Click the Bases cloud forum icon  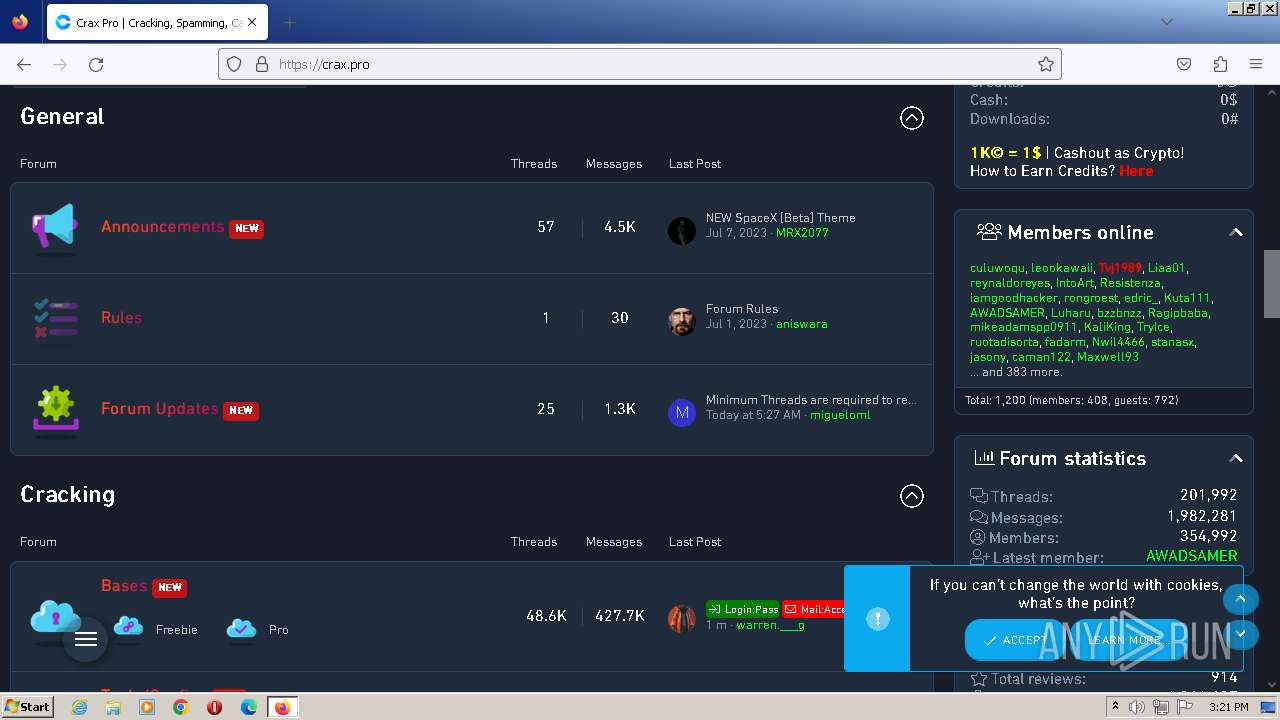55,618
